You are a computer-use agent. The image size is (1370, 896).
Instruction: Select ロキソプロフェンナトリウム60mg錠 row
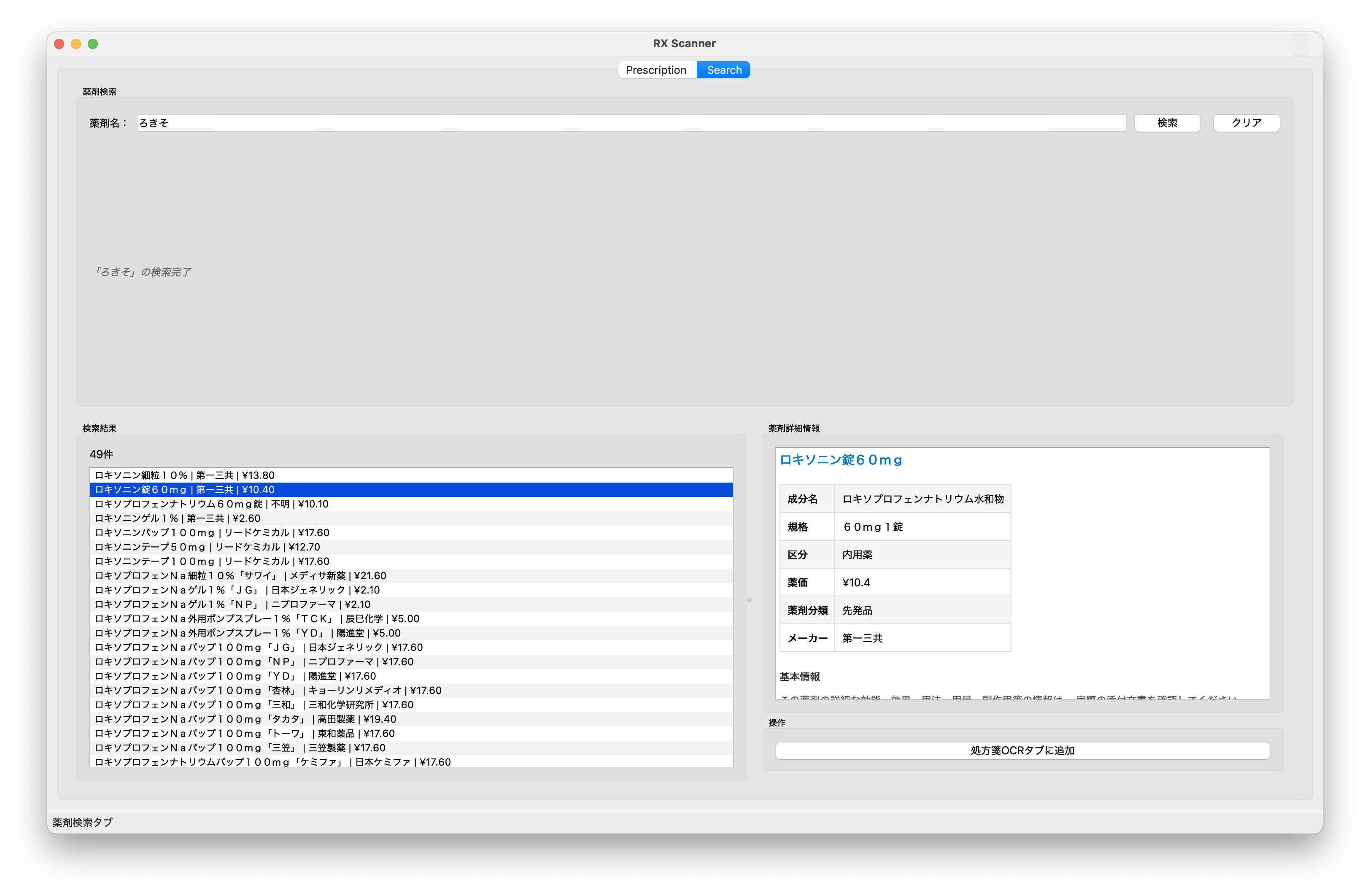211,504
